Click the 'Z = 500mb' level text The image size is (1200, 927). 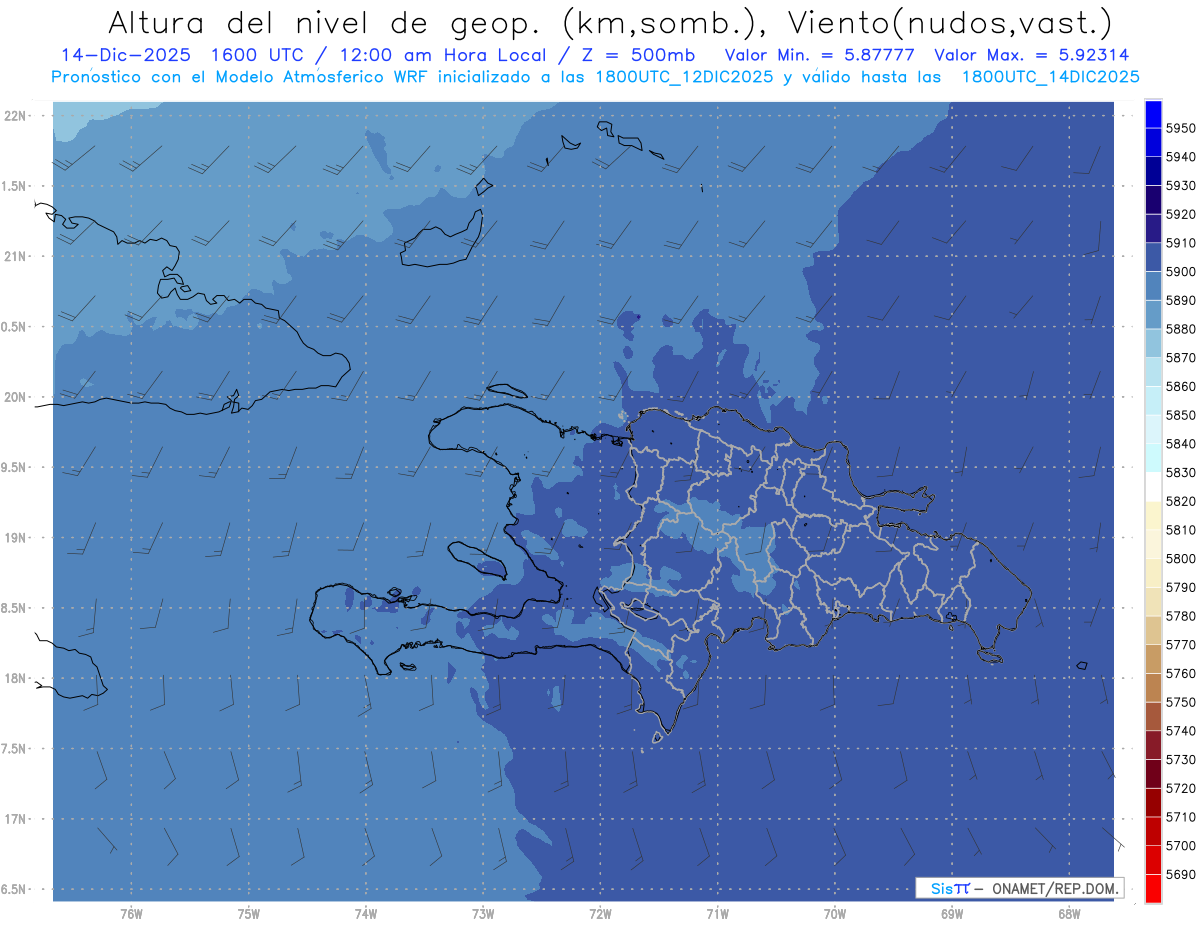(x=637, y=56)
